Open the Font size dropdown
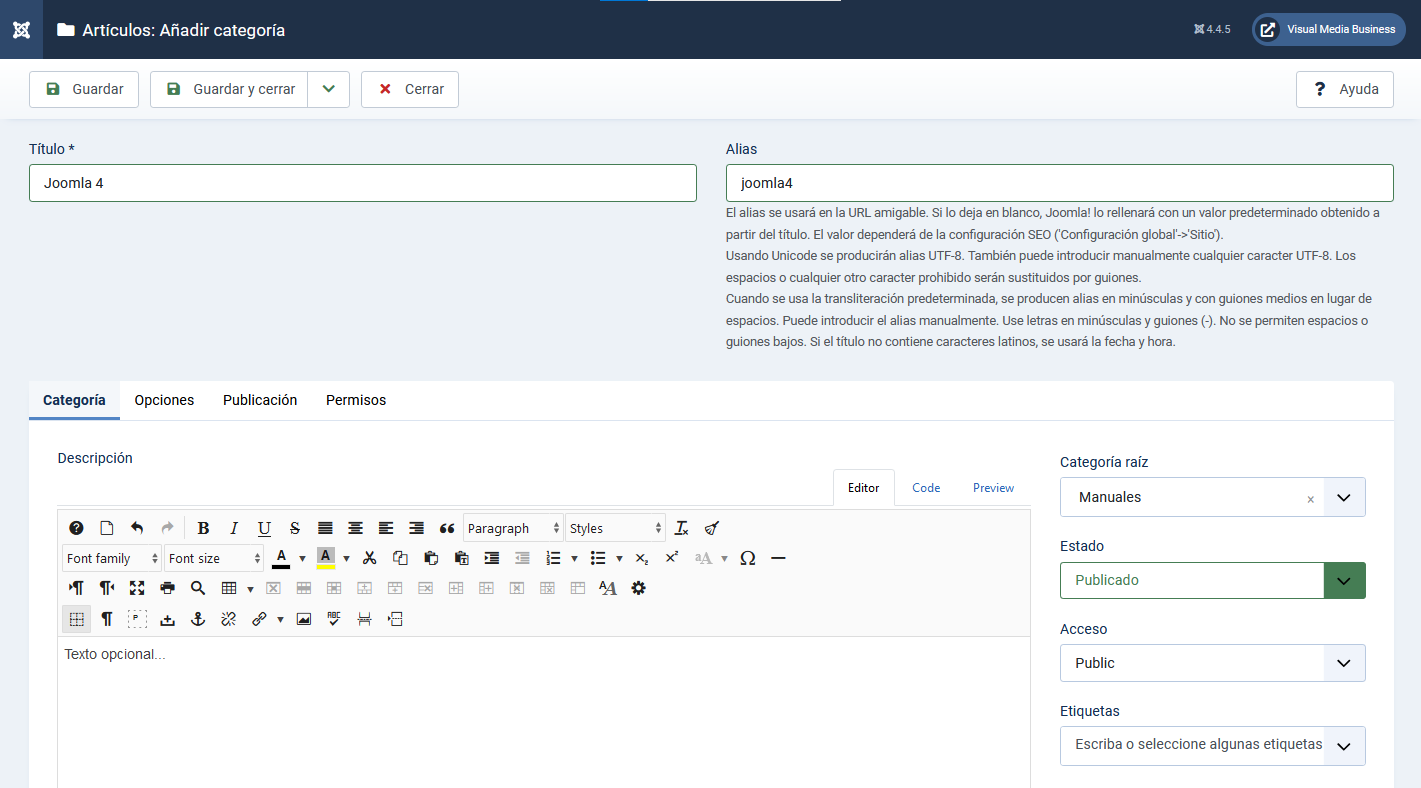 [214, 558]
